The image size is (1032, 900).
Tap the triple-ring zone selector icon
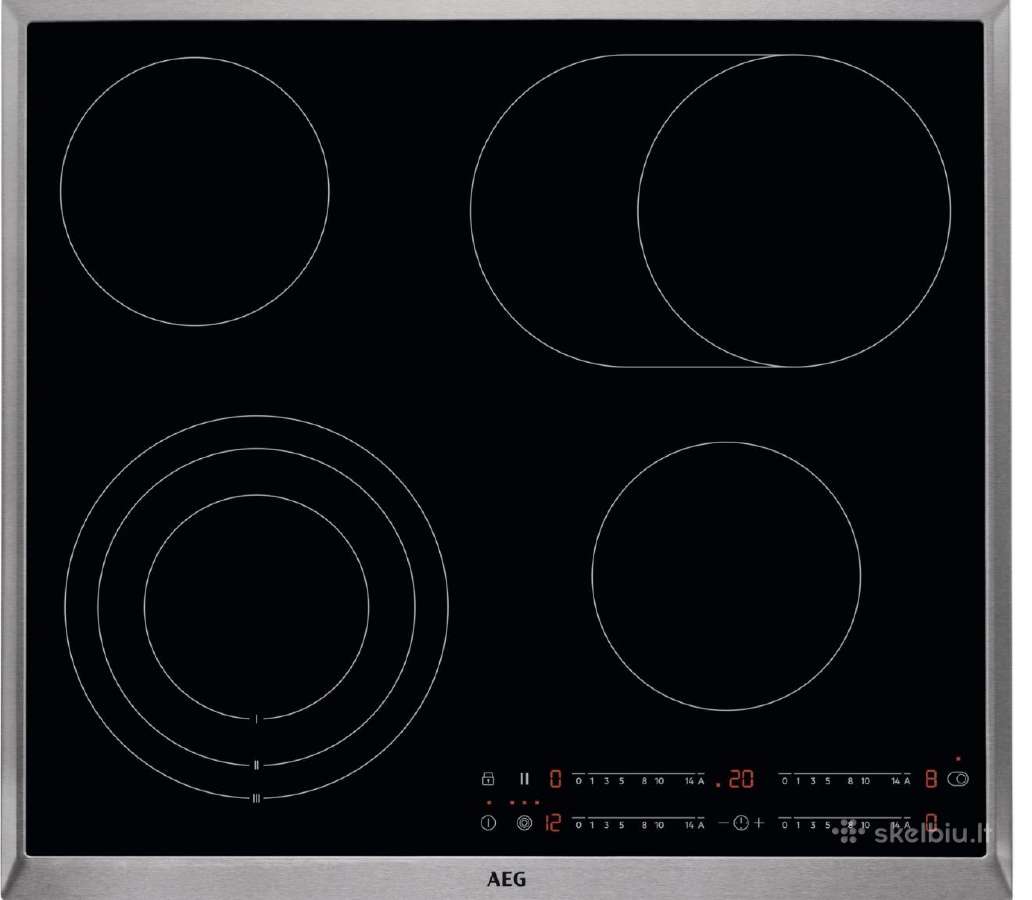[525, 823]
